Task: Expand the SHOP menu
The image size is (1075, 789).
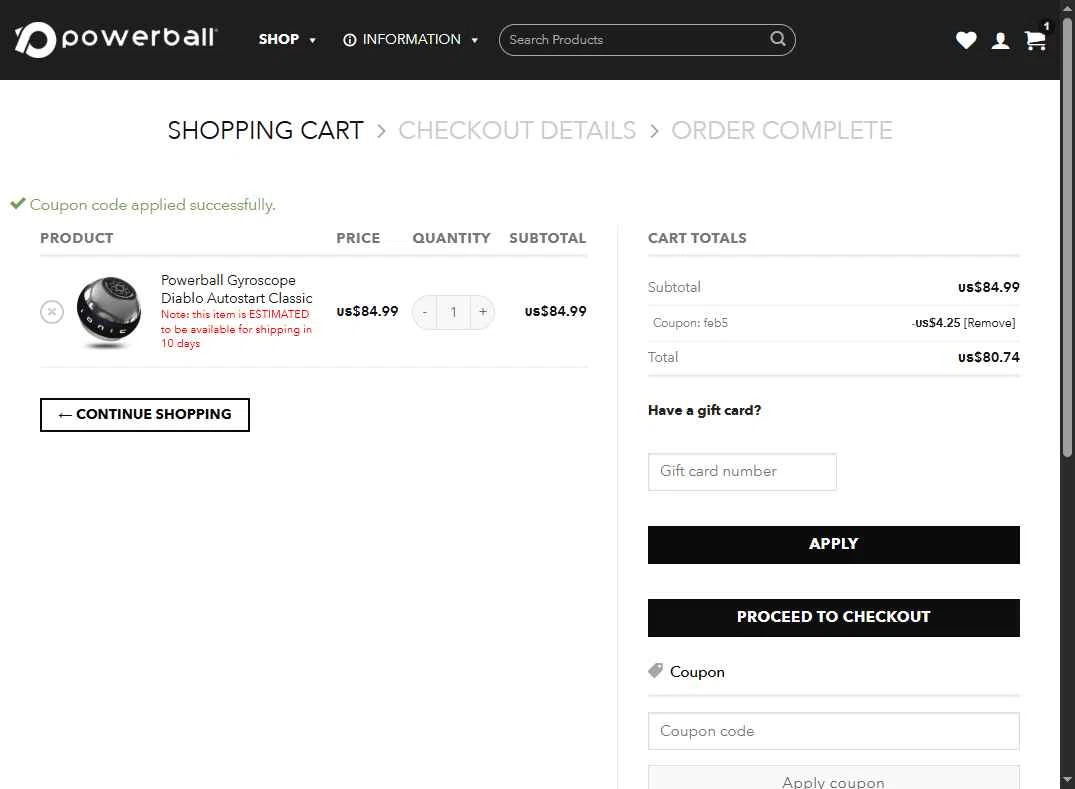Action: (x=287, y=40)
